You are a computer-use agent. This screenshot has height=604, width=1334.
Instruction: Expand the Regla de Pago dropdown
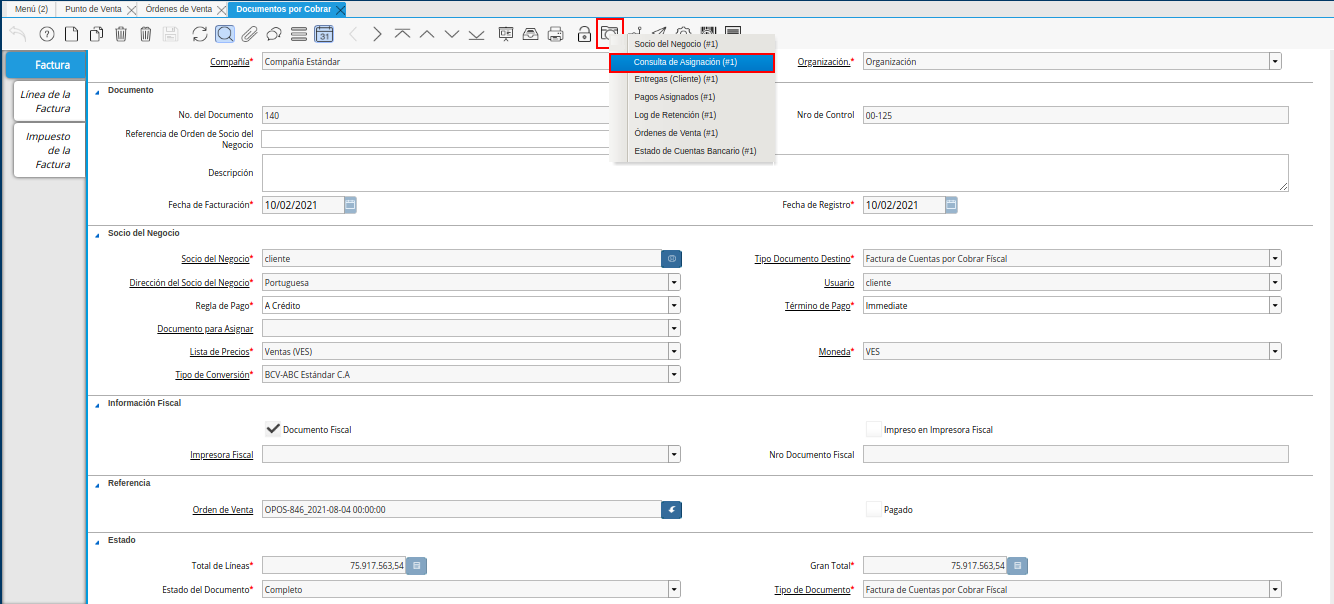pyautogui.click(x=674, y=305)
